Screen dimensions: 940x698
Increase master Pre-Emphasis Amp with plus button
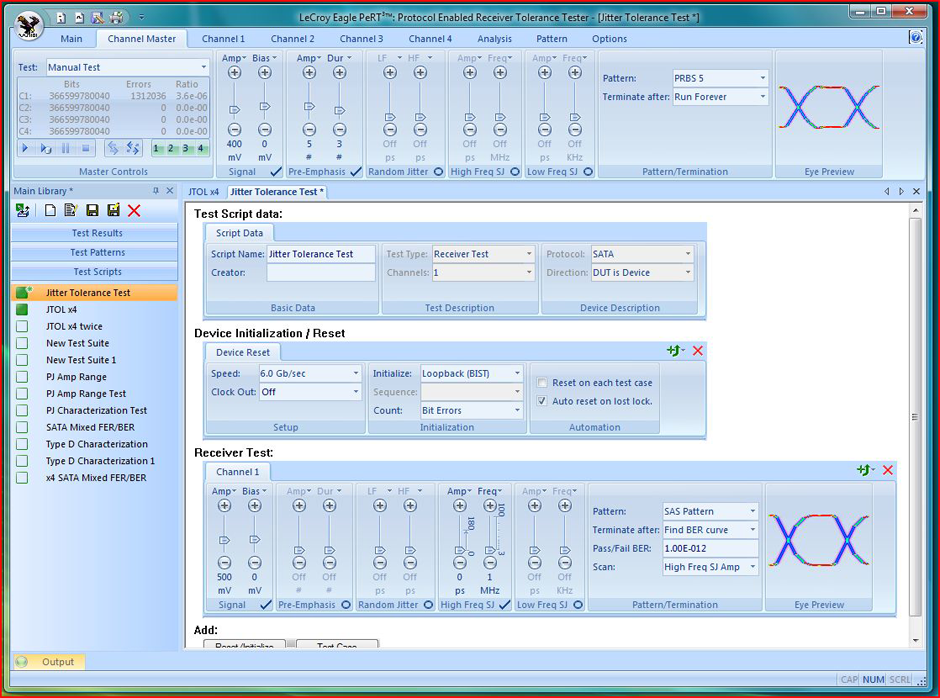click(x=309, y=73)
